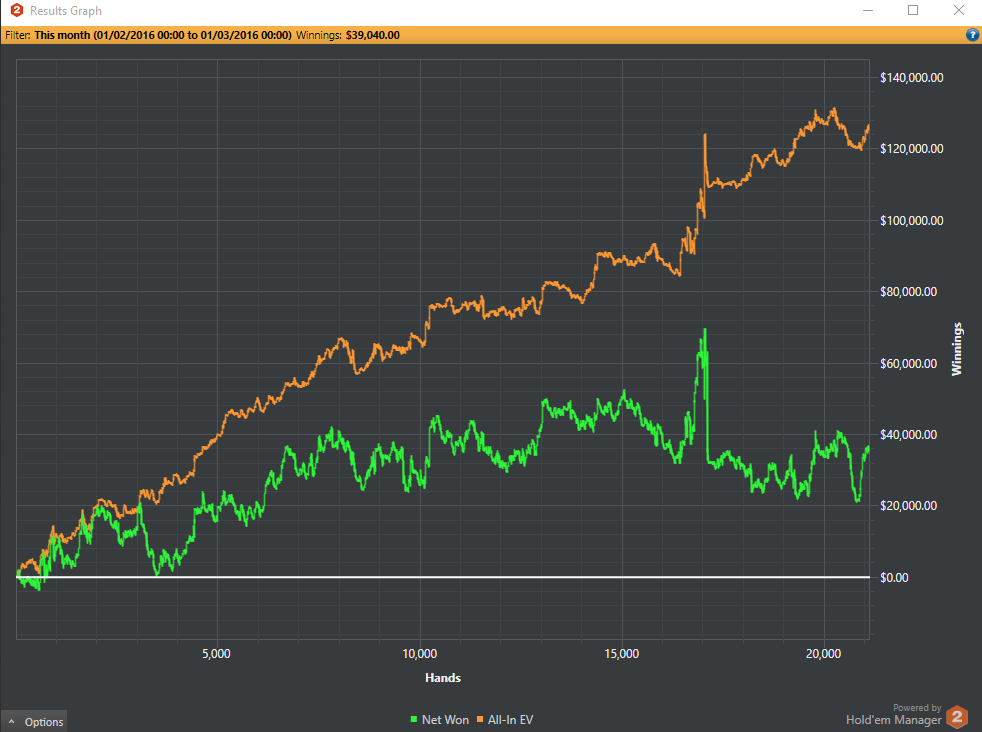Click the 15,000 hands axis label
982x732 pixels.
[622, 654]
